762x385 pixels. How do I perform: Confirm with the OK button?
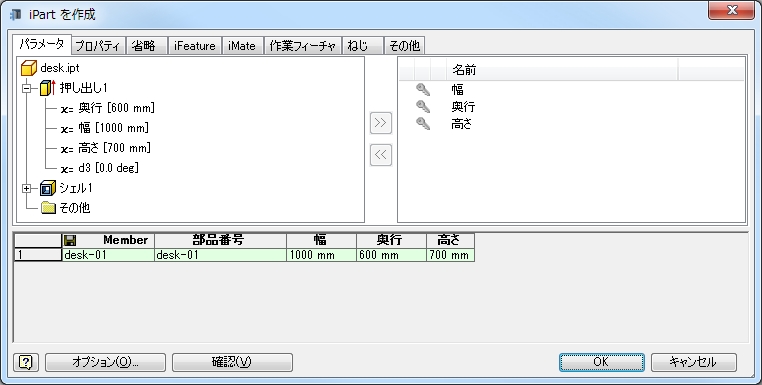pyautogui.click(x=602, y=362)
